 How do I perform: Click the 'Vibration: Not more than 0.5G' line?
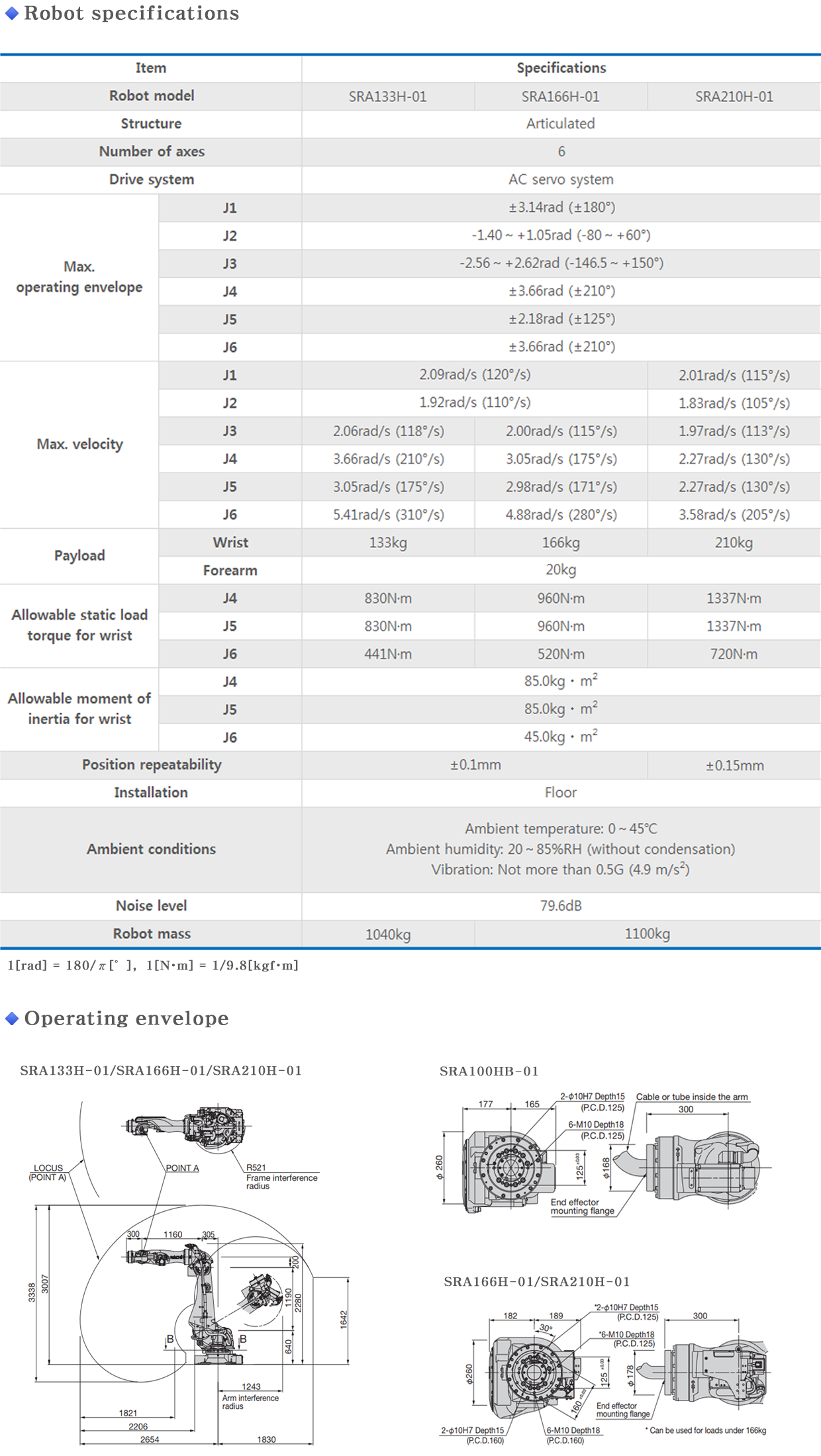[x=561, y=870]
